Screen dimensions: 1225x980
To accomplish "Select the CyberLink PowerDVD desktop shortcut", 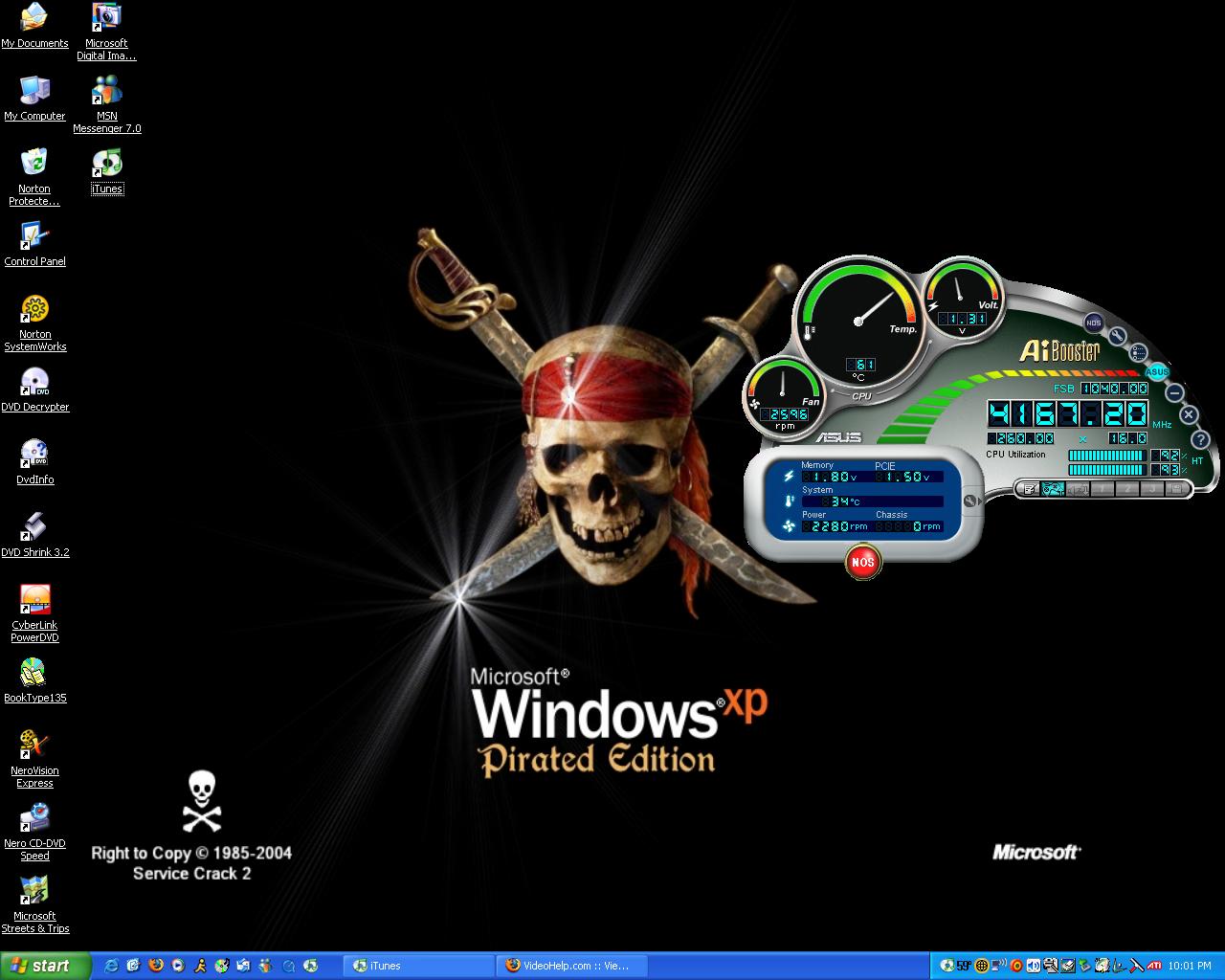I will [x=34, y=613].
